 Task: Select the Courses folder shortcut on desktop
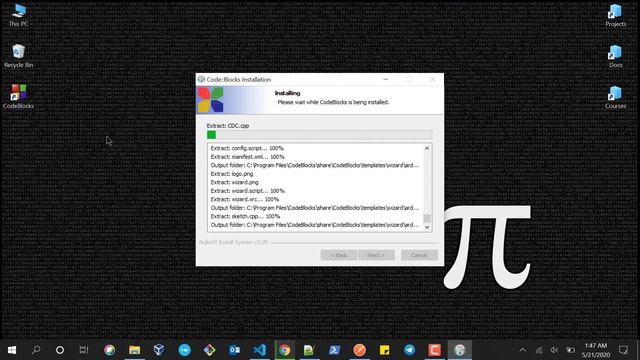point(616,97)
